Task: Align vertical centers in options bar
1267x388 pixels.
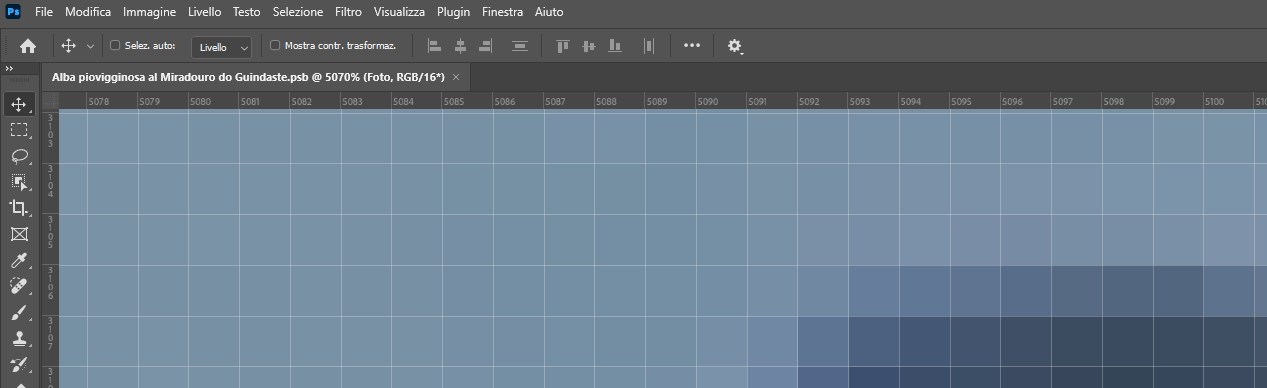Action: click(x=588, y=46)
